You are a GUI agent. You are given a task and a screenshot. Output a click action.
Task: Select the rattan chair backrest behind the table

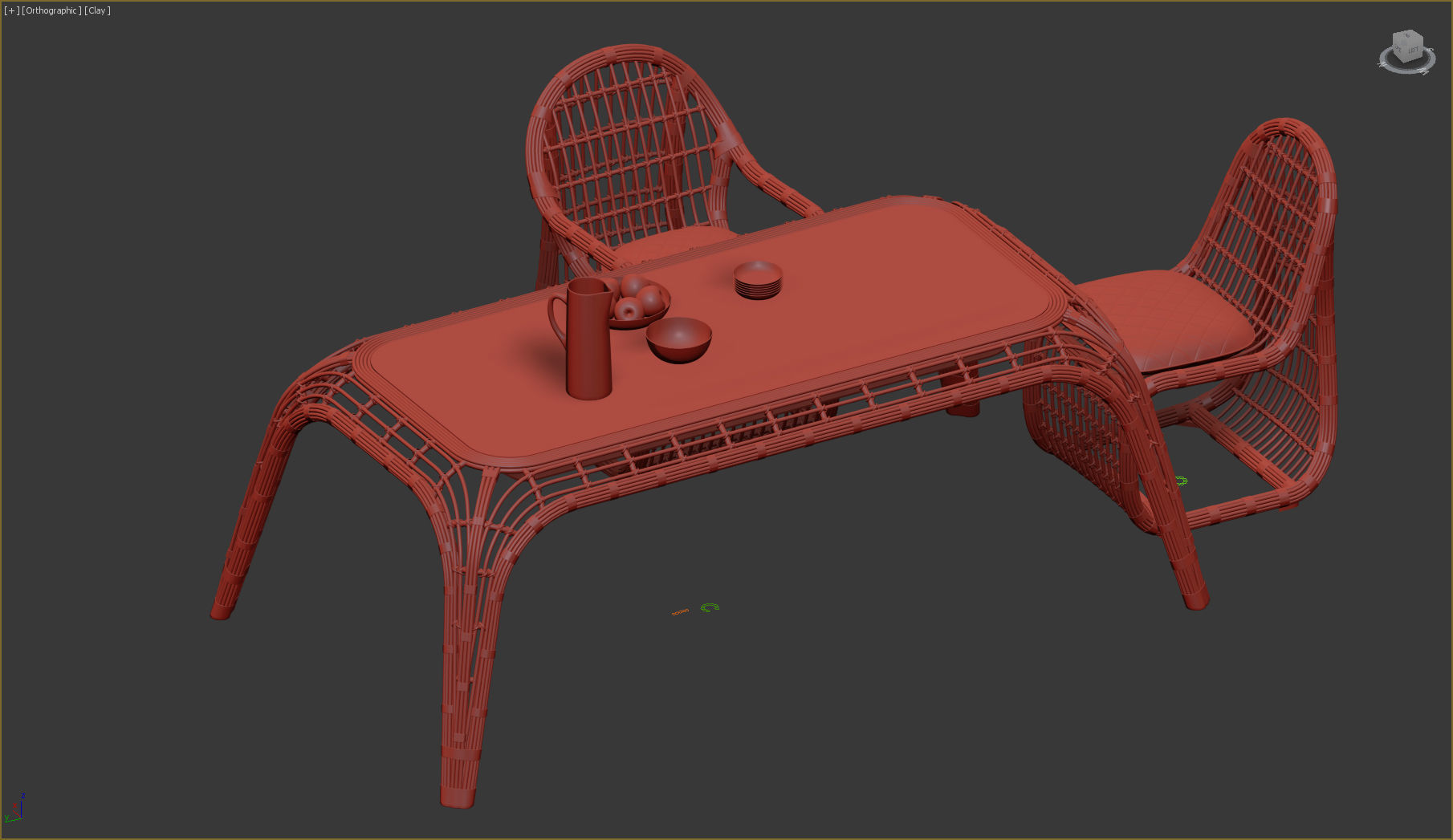(630, 144)
